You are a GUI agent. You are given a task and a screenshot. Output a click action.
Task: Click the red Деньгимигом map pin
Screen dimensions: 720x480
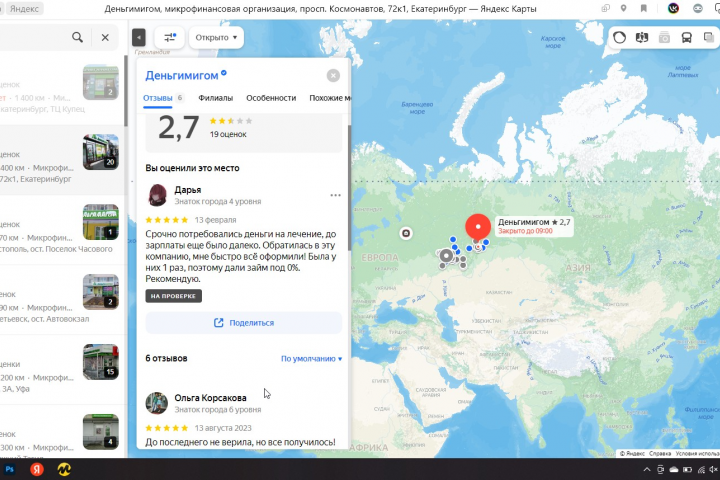point(478,228)
